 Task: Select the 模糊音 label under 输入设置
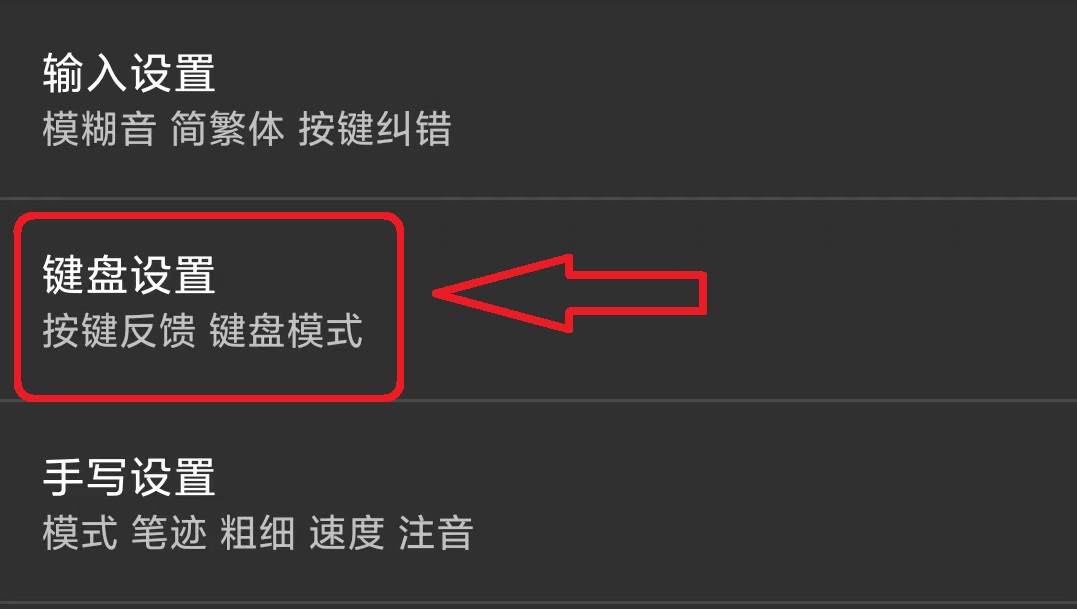point(99,129)
